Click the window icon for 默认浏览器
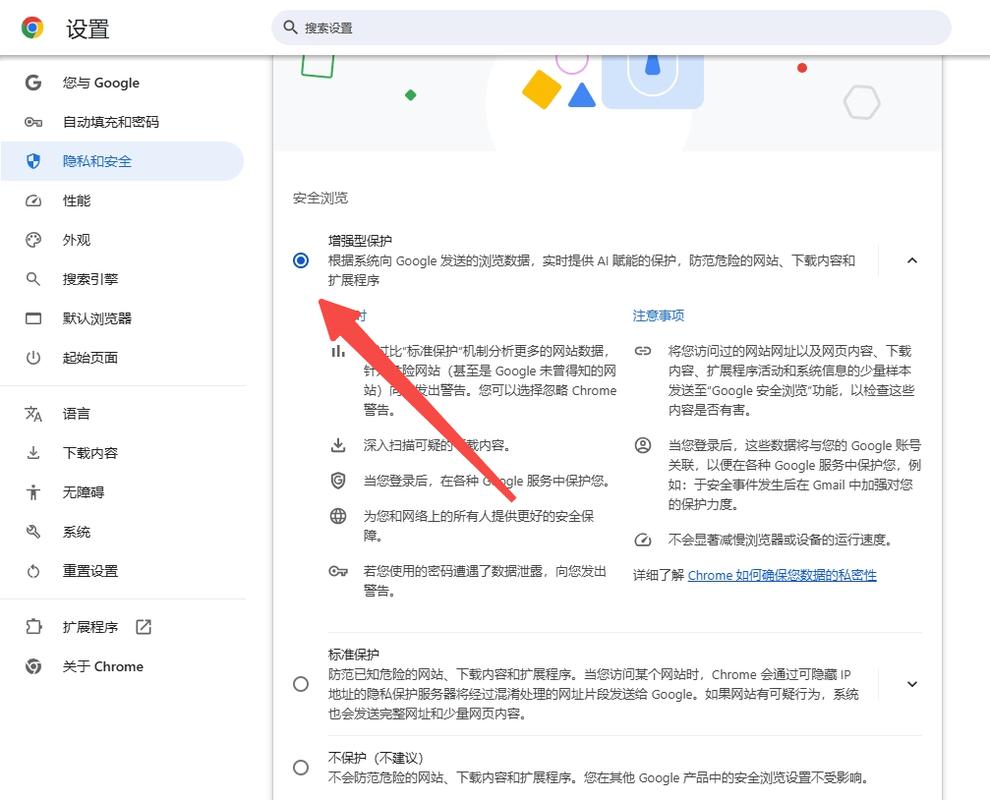Screen dimensions: 990x800 coord(33,318)
